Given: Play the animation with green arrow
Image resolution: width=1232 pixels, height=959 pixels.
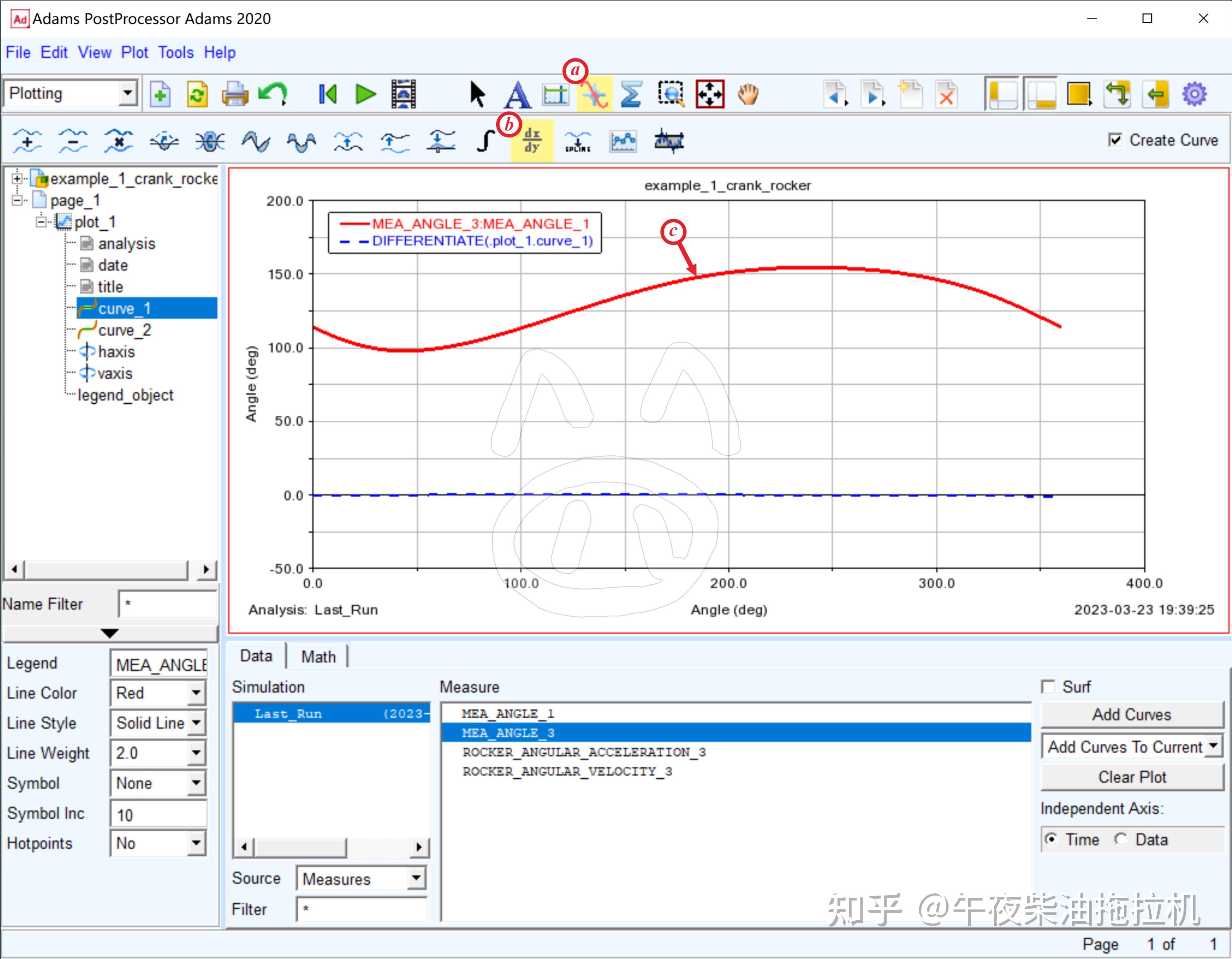Looking at the screenshot, I should pyautogui.click(x=365, y=94).
